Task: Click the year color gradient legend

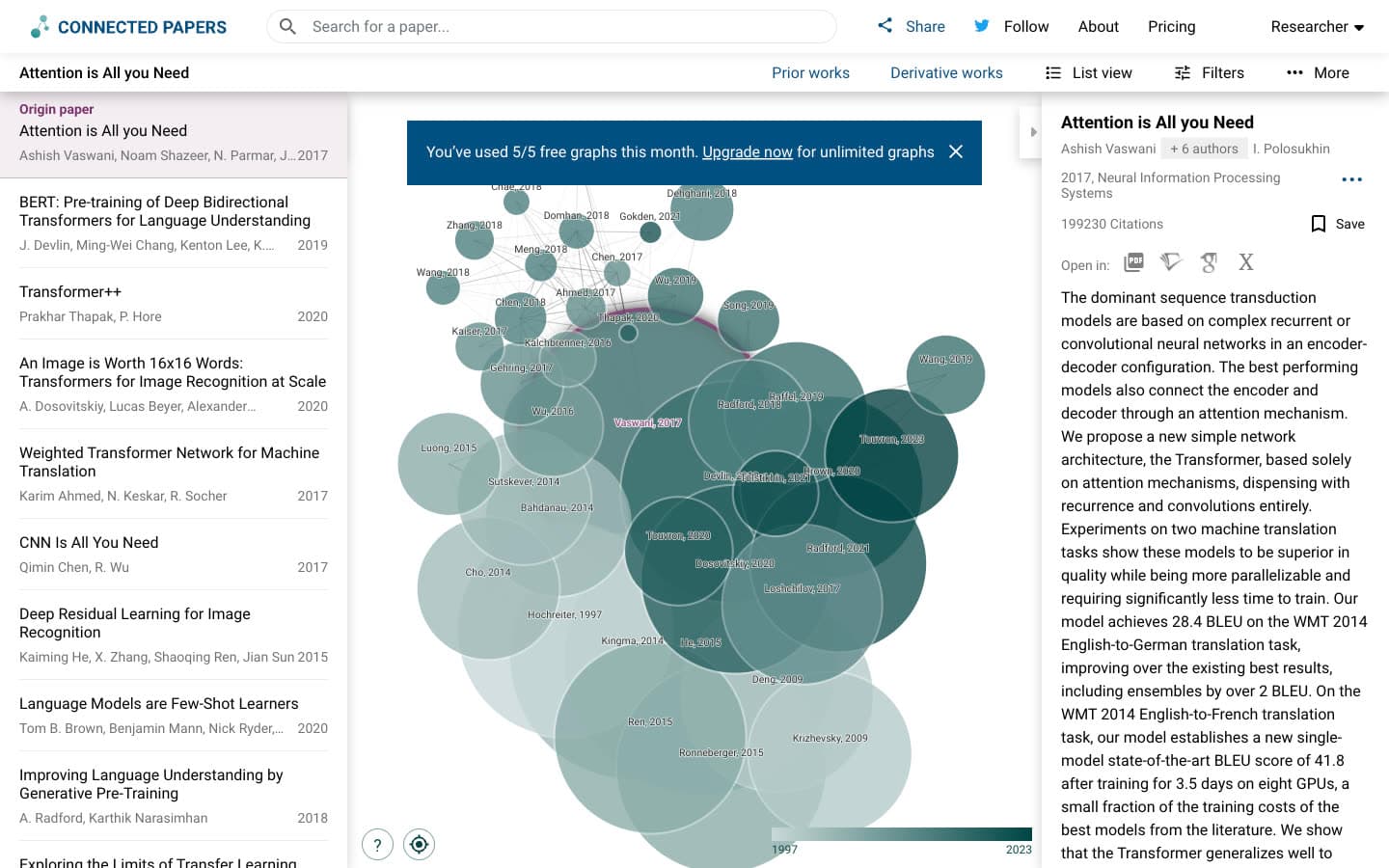Action: (902, 834)
